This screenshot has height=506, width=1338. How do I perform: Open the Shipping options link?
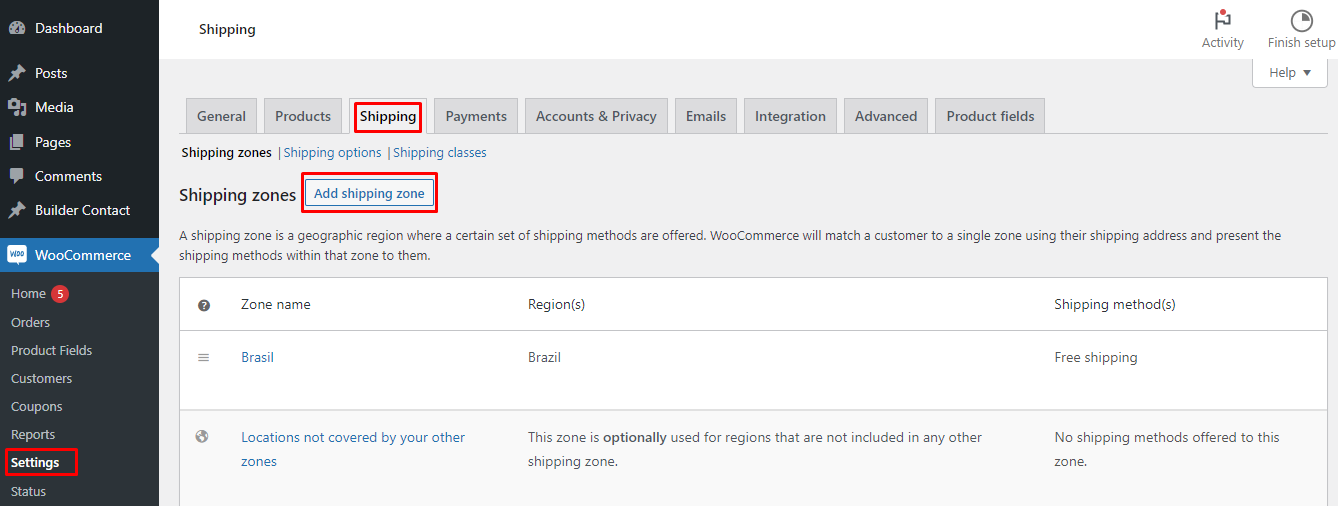point(333,153)
